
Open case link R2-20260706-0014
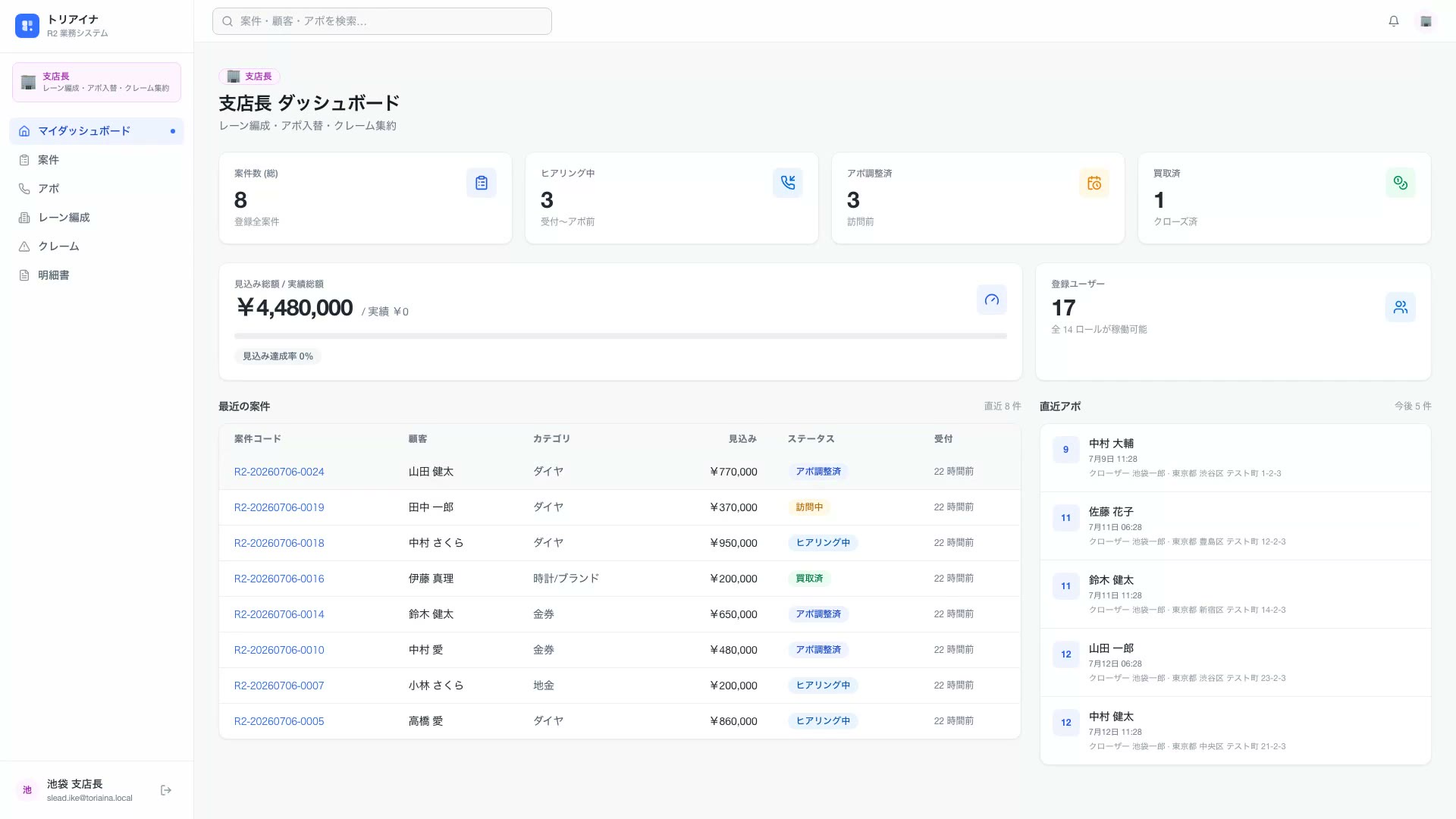tap(278, 614)
